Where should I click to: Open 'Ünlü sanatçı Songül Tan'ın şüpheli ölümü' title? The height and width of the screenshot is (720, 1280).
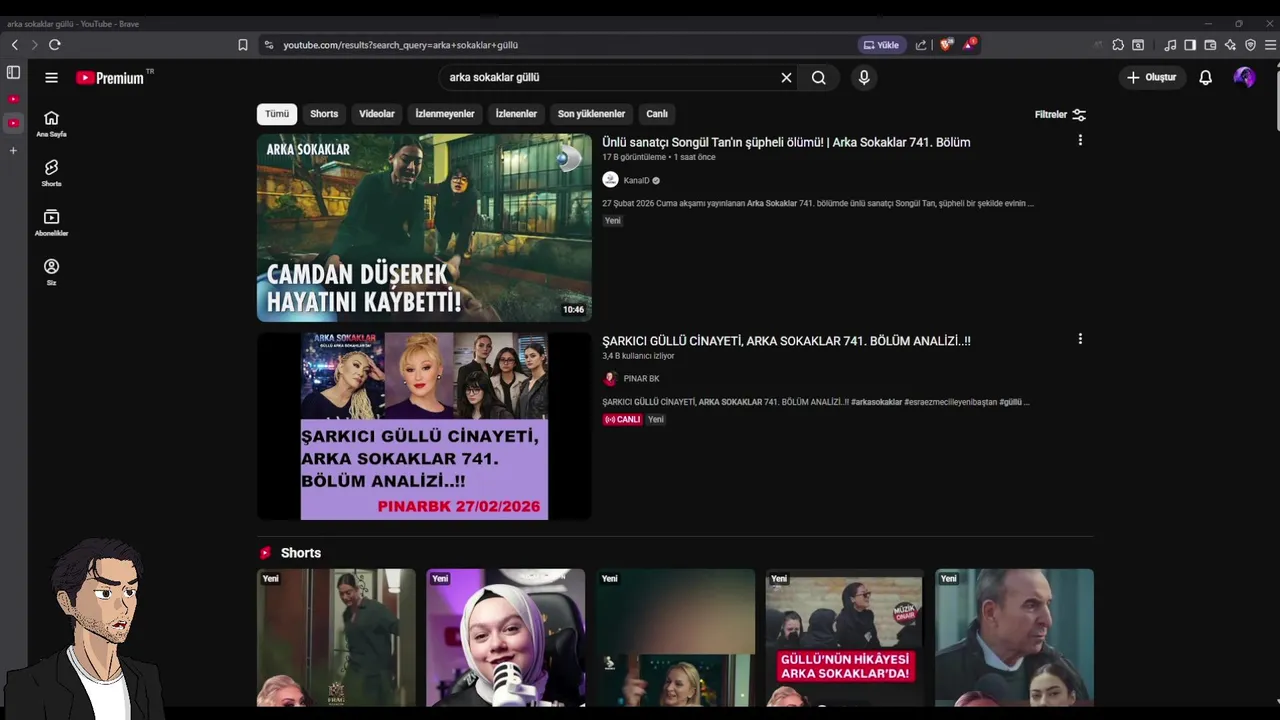[x=786, y=142]
